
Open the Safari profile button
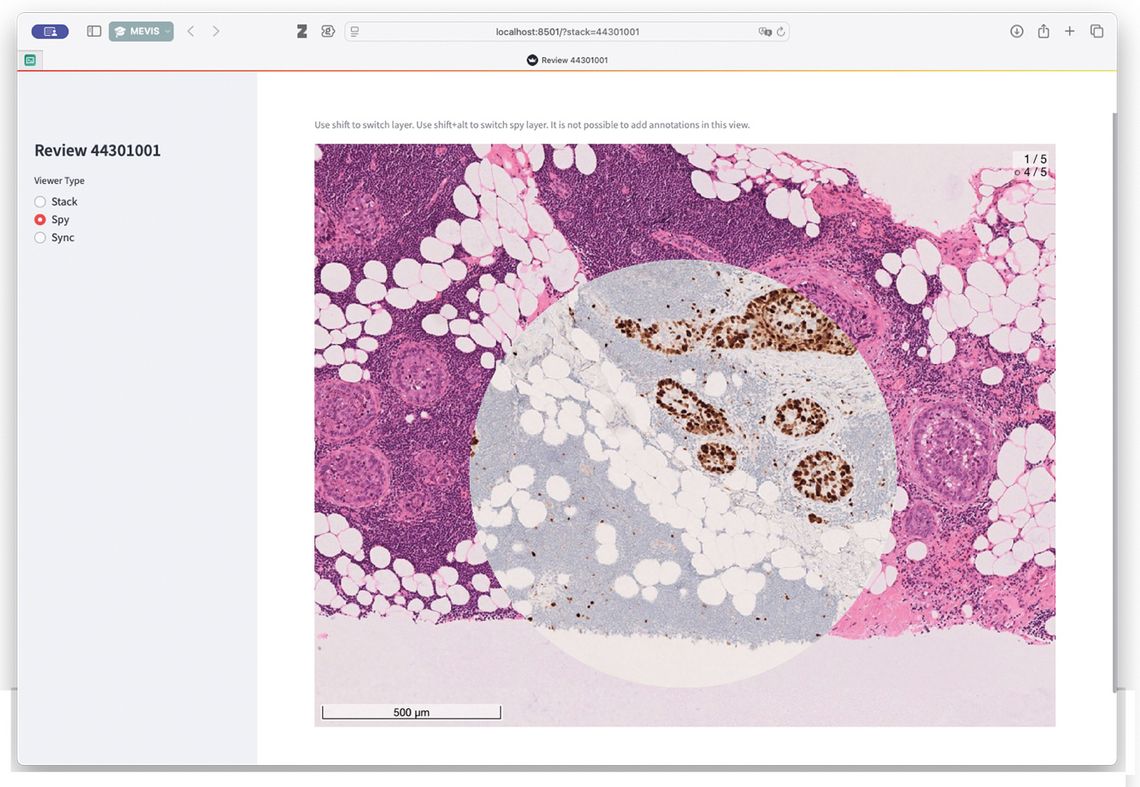click(50, 31)
